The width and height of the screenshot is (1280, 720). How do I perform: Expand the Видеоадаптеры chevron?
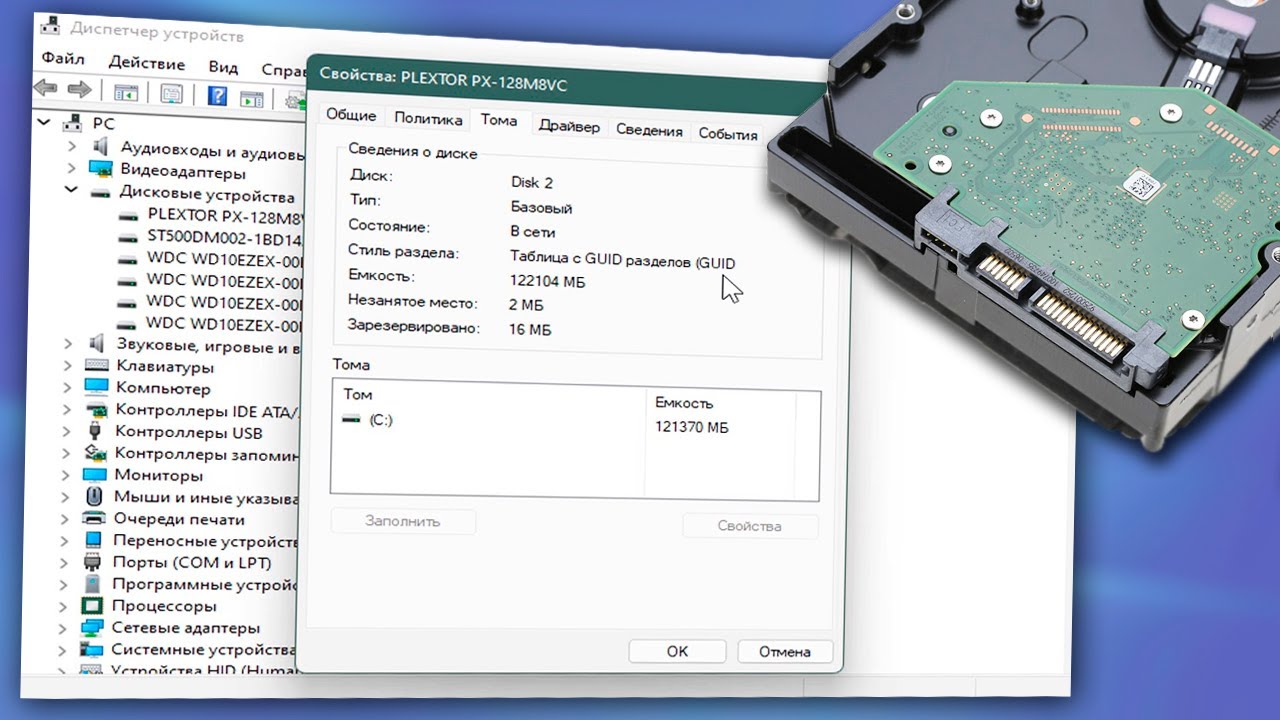coord(72,170)
